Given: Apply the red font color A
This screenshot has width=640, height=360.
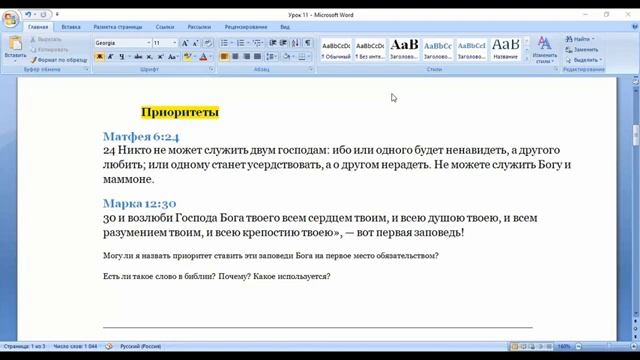Looking at the screenshot, I should click(x=203, y=57).
